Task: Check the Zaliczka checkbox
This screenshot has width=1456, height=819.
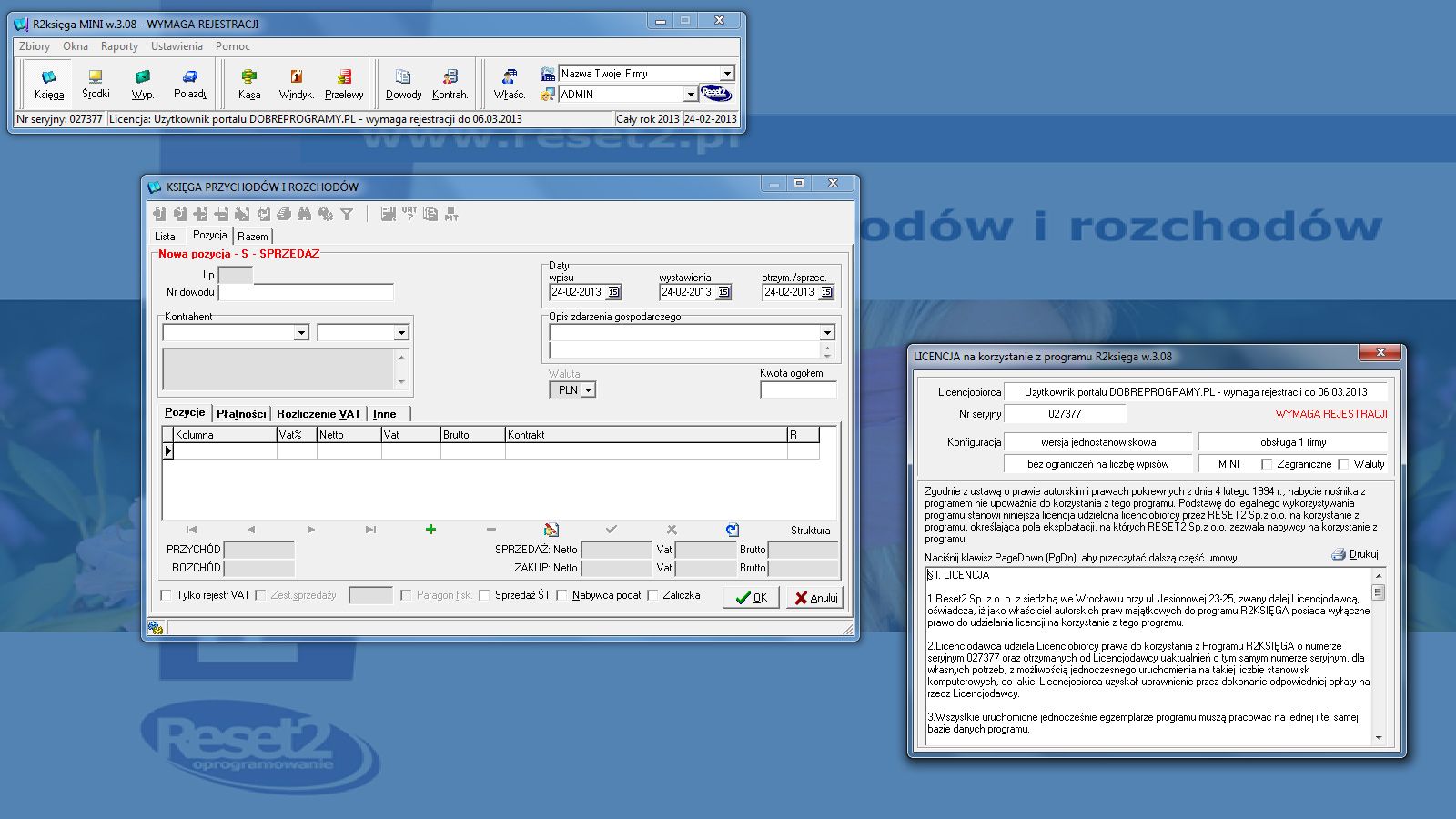Action: tap(652, 595)
